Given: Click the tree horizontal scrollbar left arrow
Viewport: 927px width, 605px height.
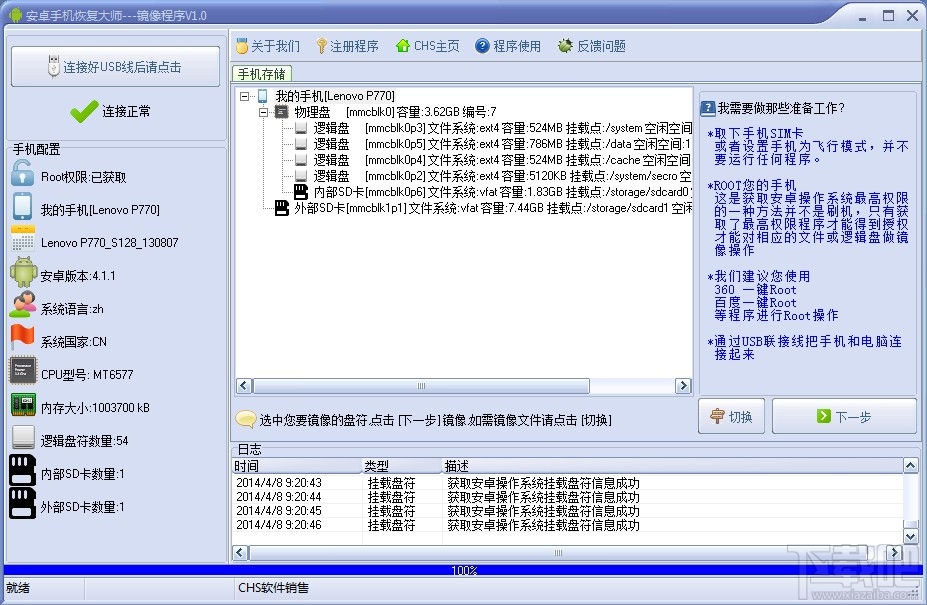Looking at the screenshot, I should 244,386.
